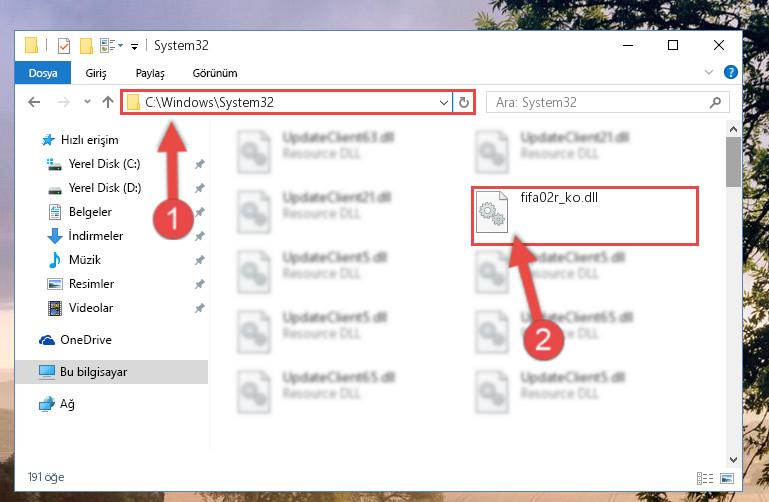
Task: Switch to large thumbnails view icon
Action: 727,478
